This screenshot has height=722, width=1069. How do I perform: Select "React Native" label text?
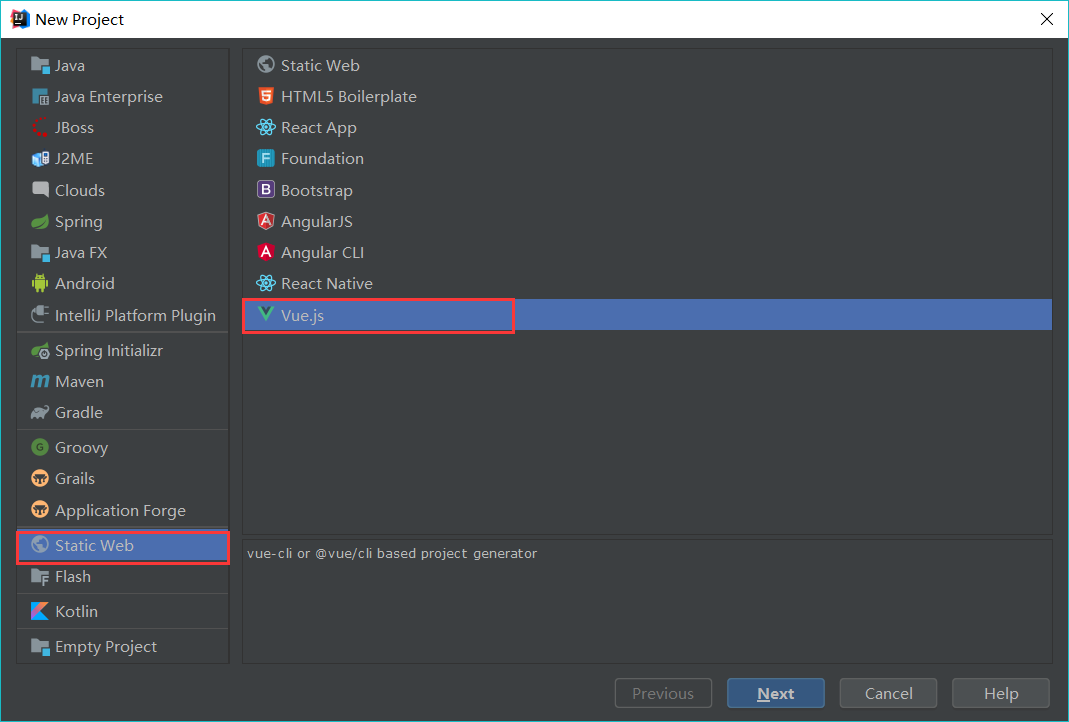tap(327, 284)
